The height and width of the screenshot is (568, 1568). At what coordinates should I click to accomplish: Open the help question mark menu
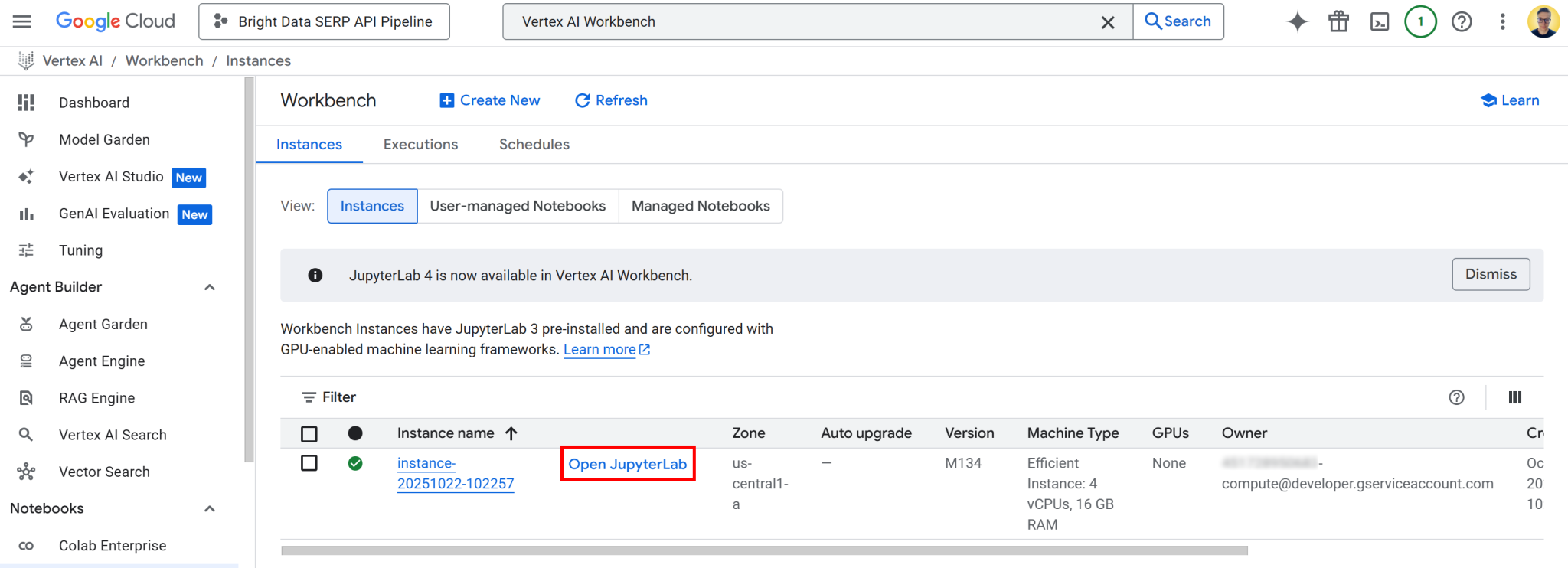click(1462, 21)
